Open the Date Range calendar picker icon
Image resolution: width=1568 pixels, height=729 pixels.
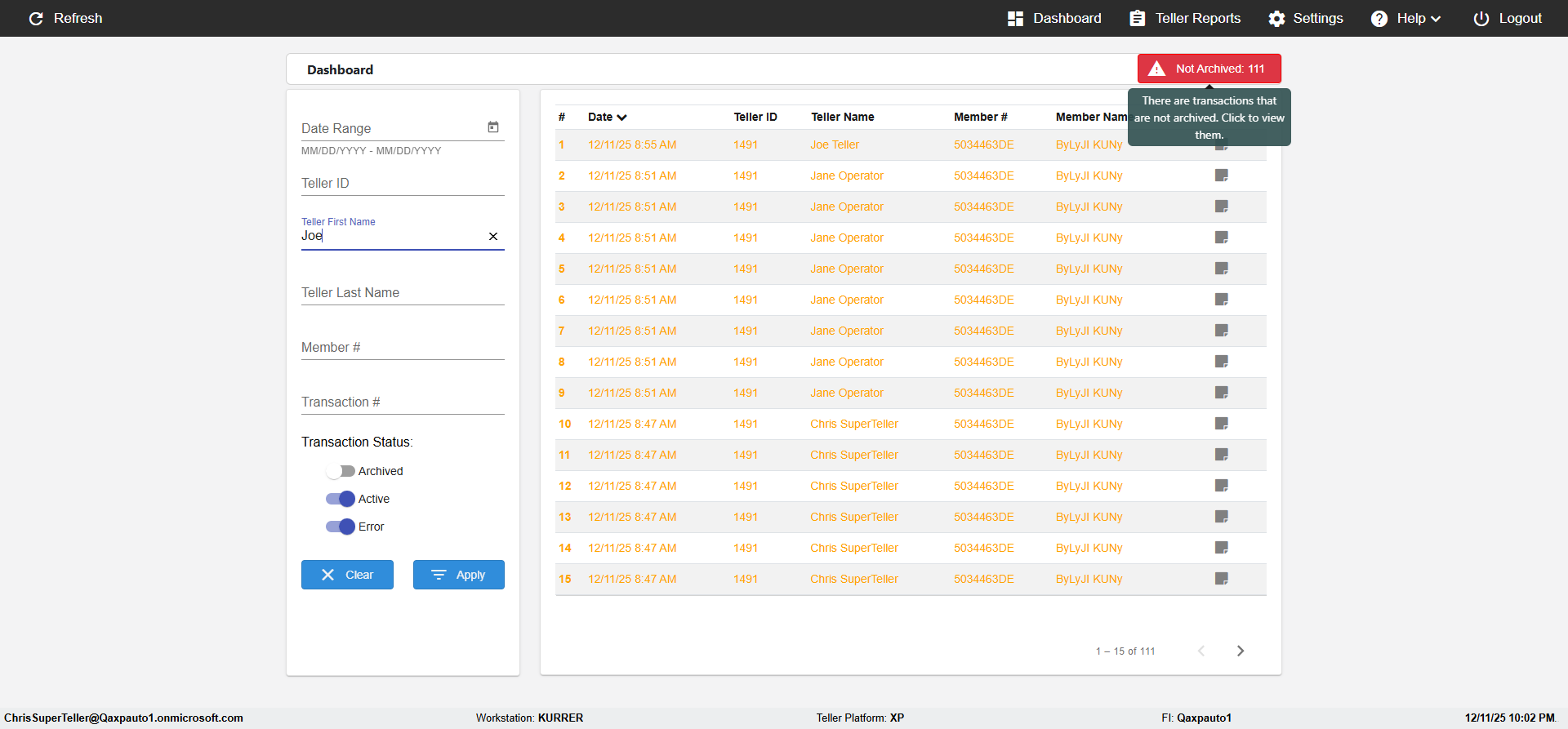click(493, 127)
